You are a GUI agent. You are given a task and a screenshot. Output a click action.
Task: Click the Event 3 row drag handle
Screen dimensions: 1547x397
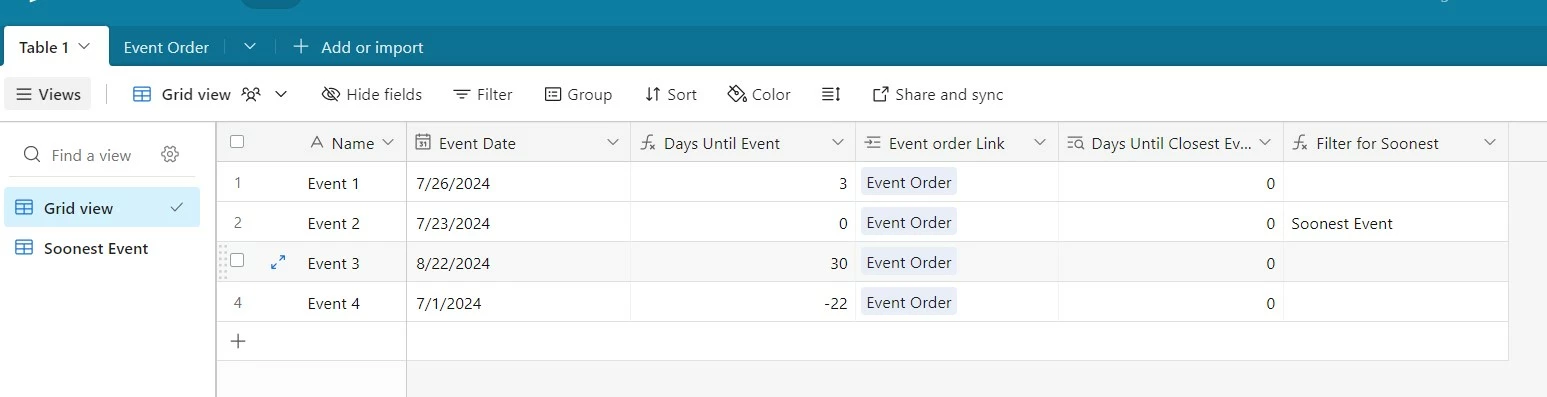[223, 261]
